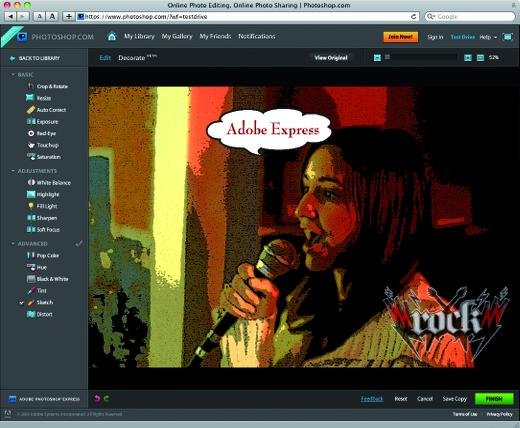Click Save Copy
Screen dimensions: 520x428
tap(455, 399)
